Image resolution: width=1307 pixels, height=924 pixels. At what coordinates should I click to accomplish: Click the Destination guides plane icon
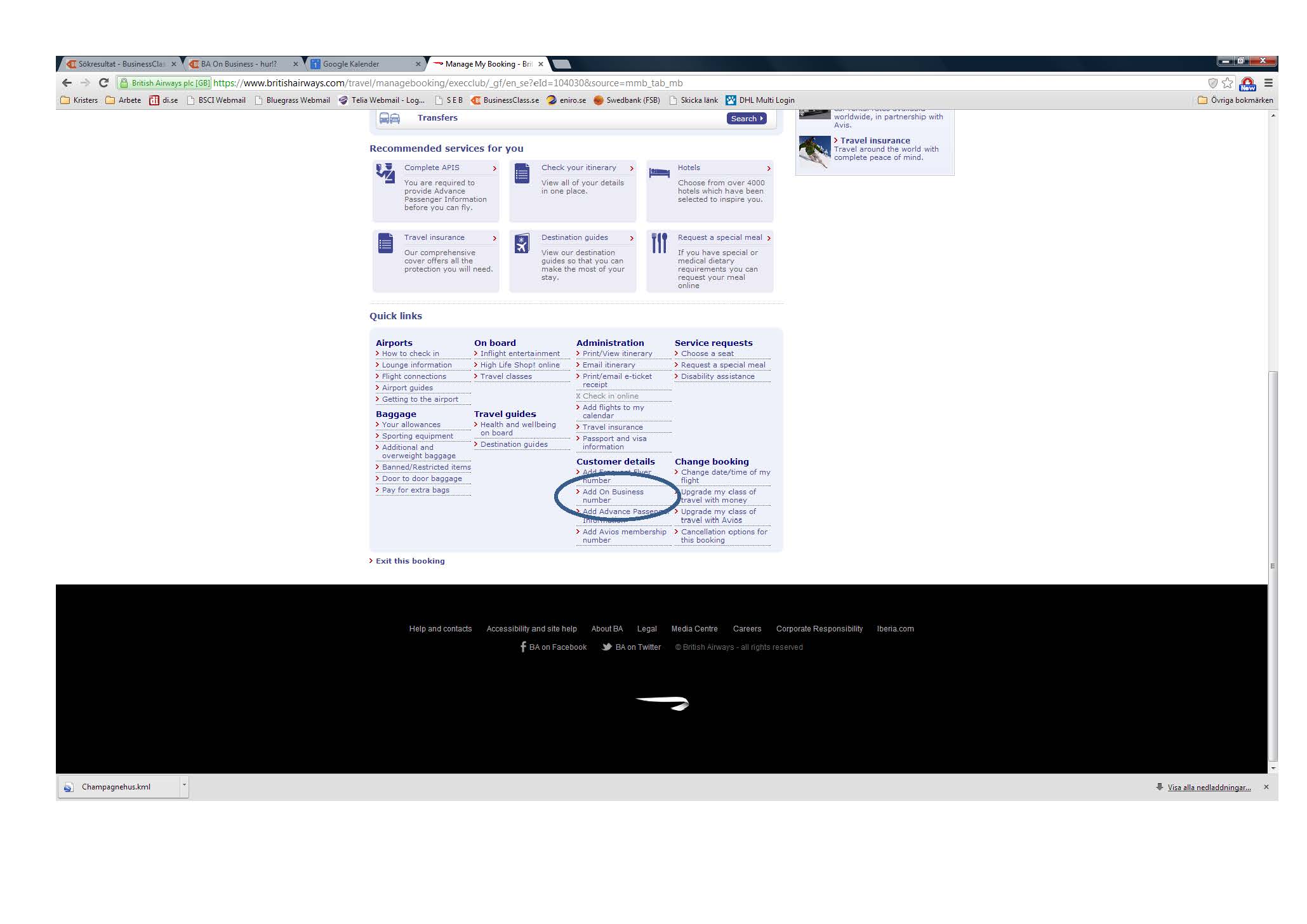pyautogui.click(x=522, y=243)
